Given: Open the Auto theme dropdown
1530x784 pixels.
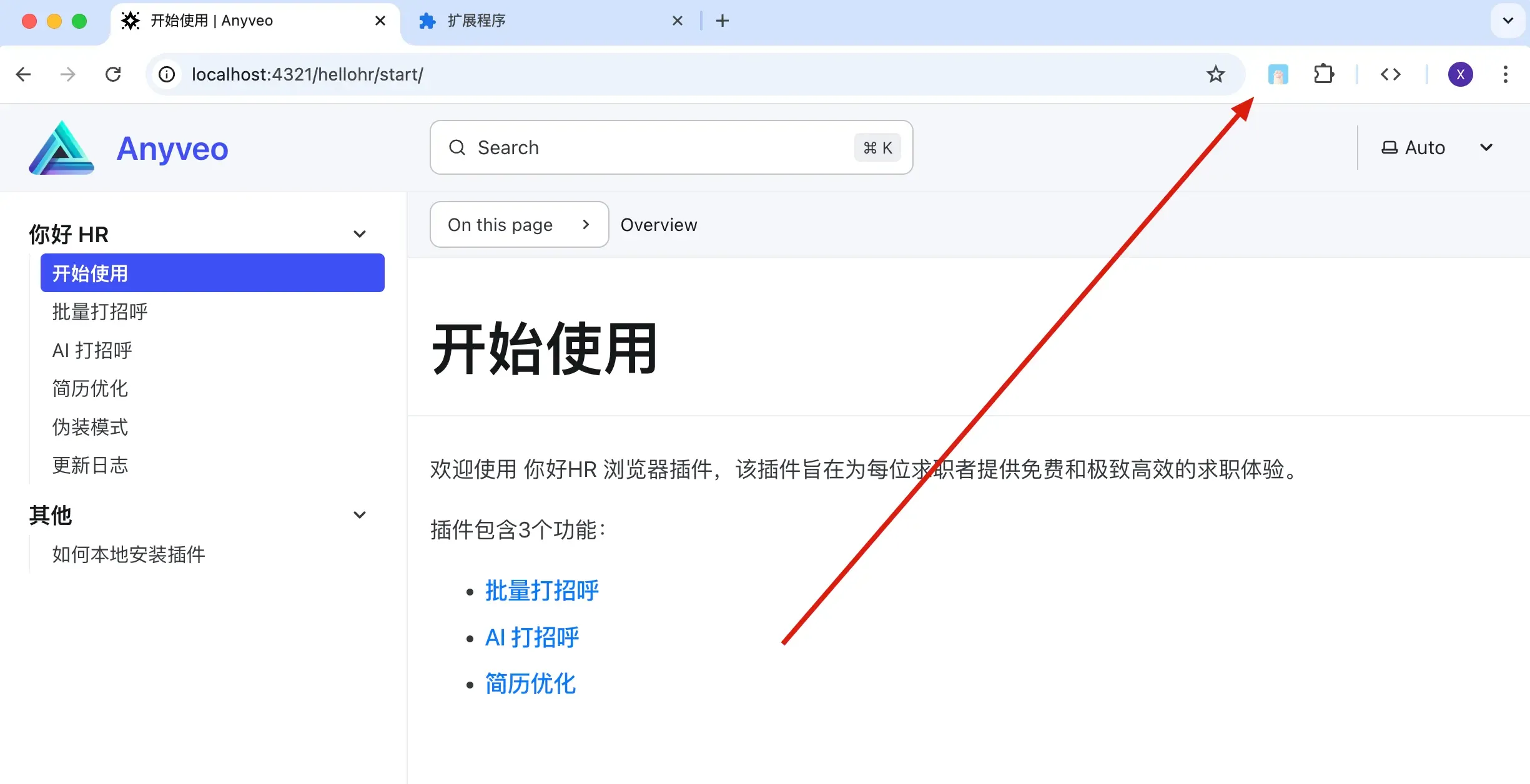Looking at the screenshot, I should 1435,147.
